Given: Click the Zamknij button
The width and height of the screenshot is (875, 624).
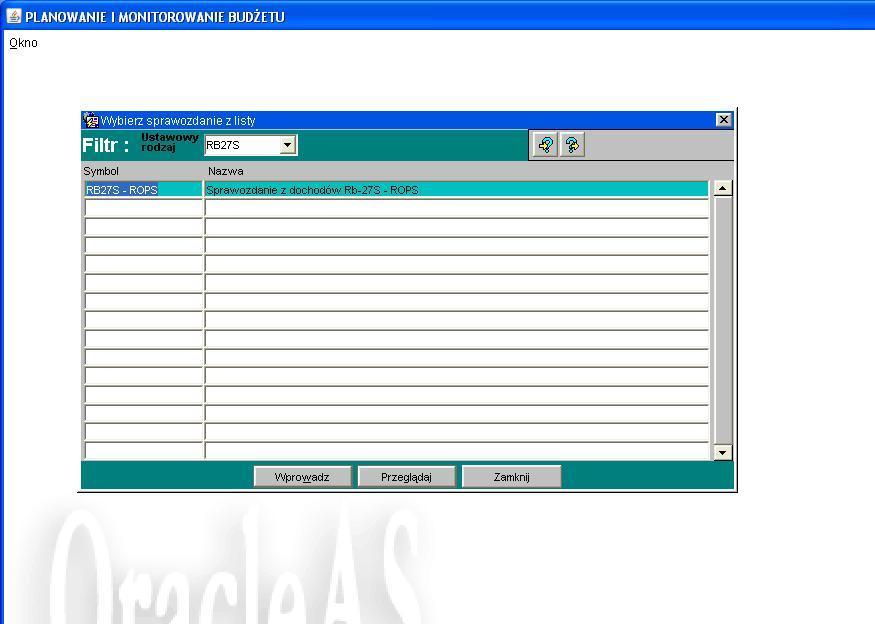Looking at the screenshot, I should click(x=511, y=477).
